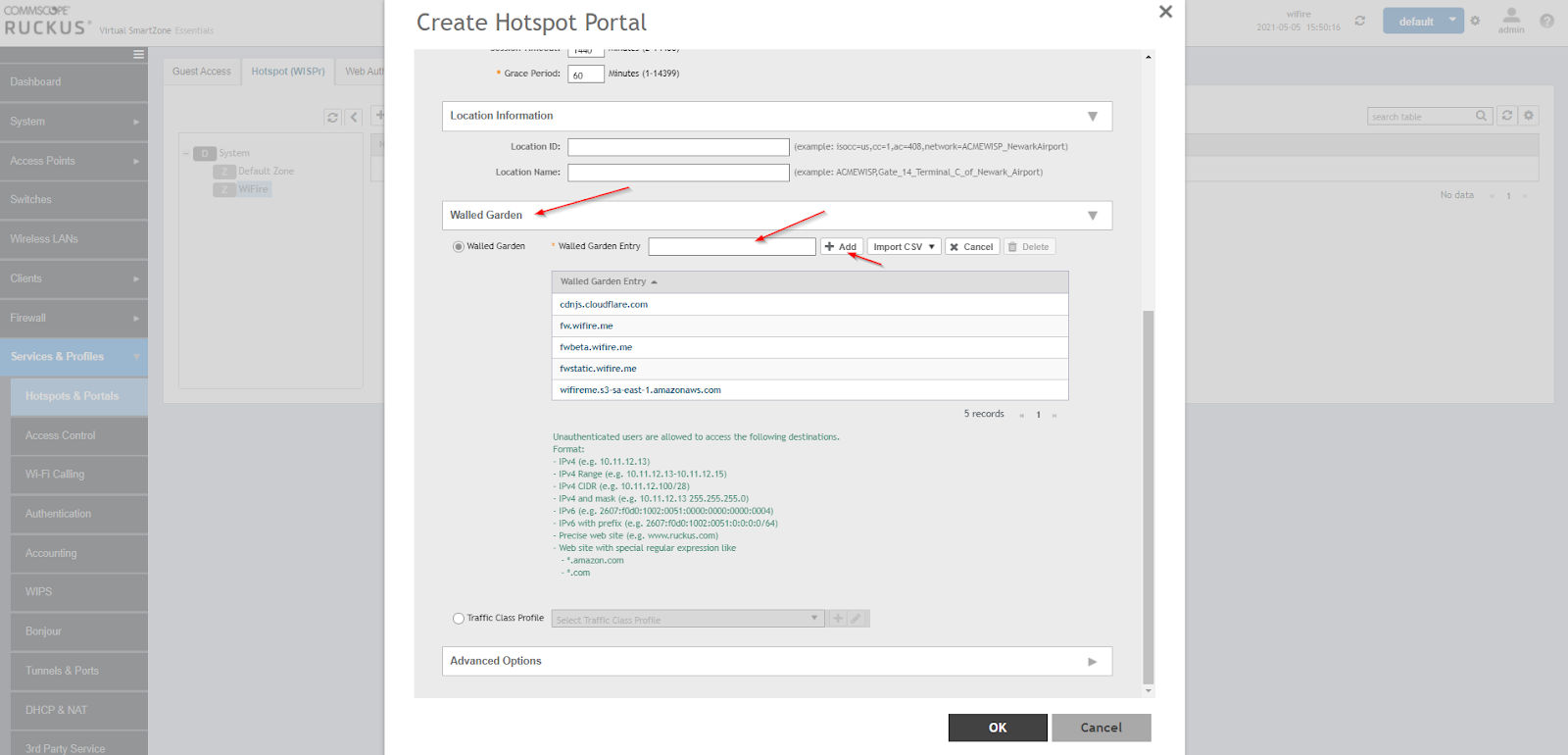Screen dimensions: 1568x755
Task: Click the dialog Cancel button
Action: pos(1102,728)
